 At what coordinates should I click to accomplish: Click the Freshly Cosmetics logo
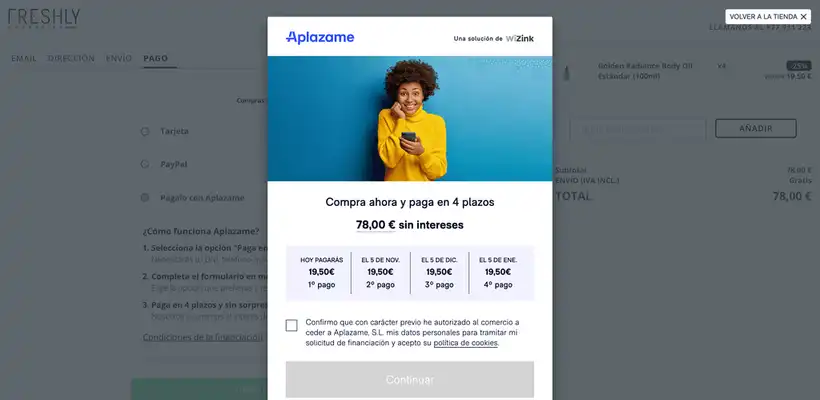(44, 18)
